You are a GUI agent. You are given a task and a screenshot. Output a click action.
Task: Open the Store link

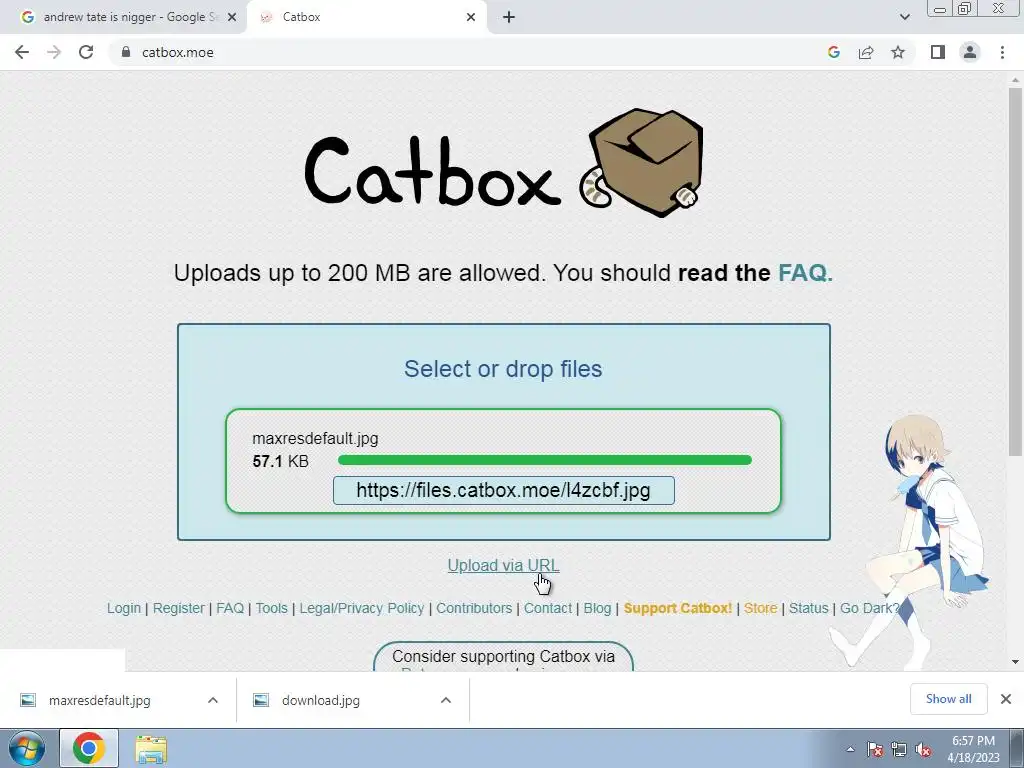[760, 608]
